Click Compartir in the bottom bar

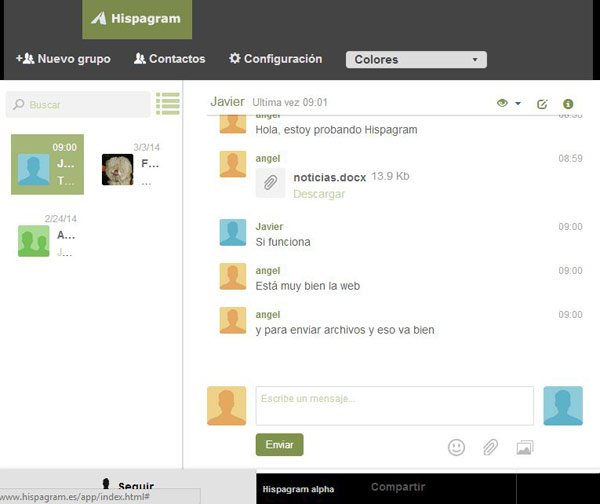click(x=398, y=487)
